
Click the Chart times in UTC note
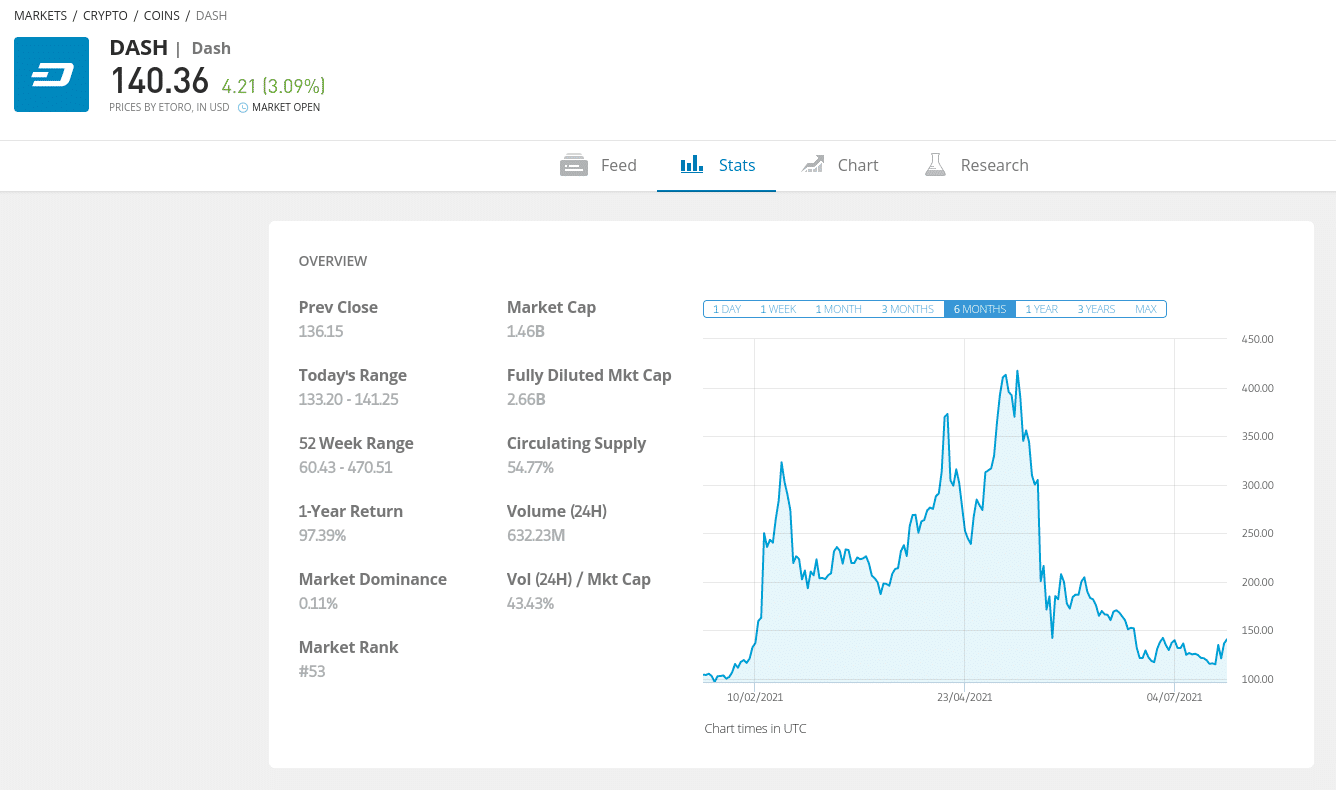click(x=755, y=728)
